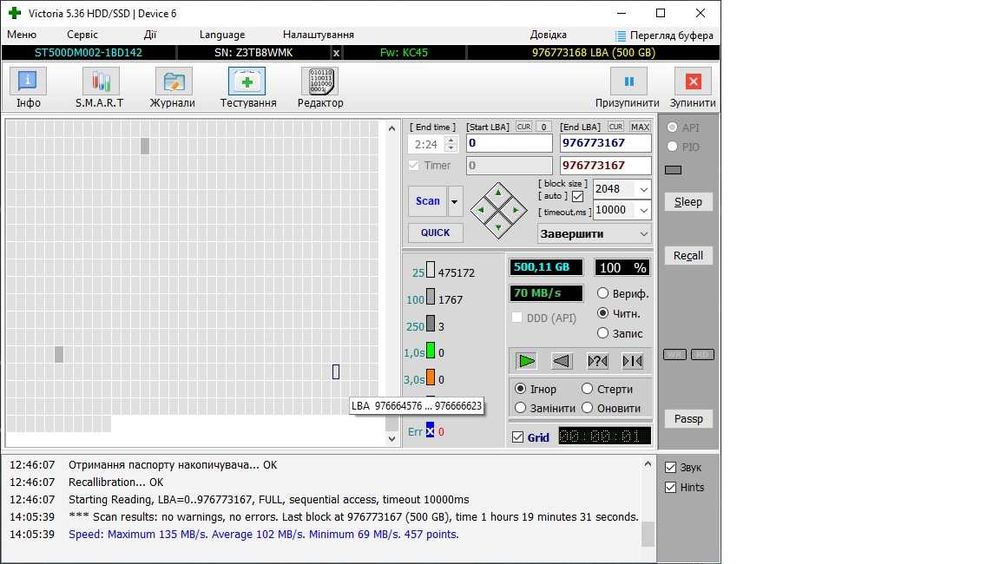The width and height of the screenshot is (1000, 564).
Task: Select the Замінити remap radio button
Action: point(520,408)
